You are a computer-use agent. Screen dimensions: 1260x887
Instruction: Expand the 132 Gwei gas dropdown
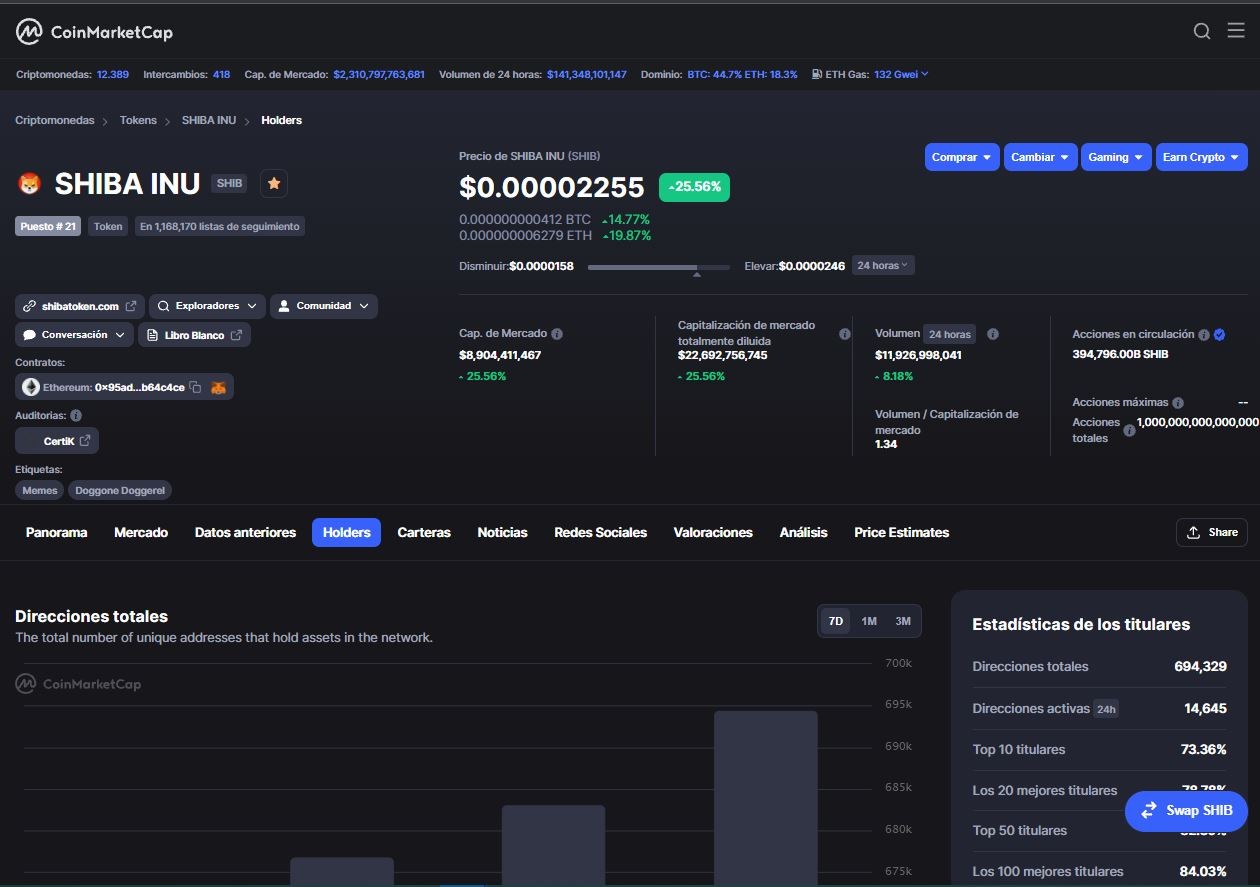point(901,74)
